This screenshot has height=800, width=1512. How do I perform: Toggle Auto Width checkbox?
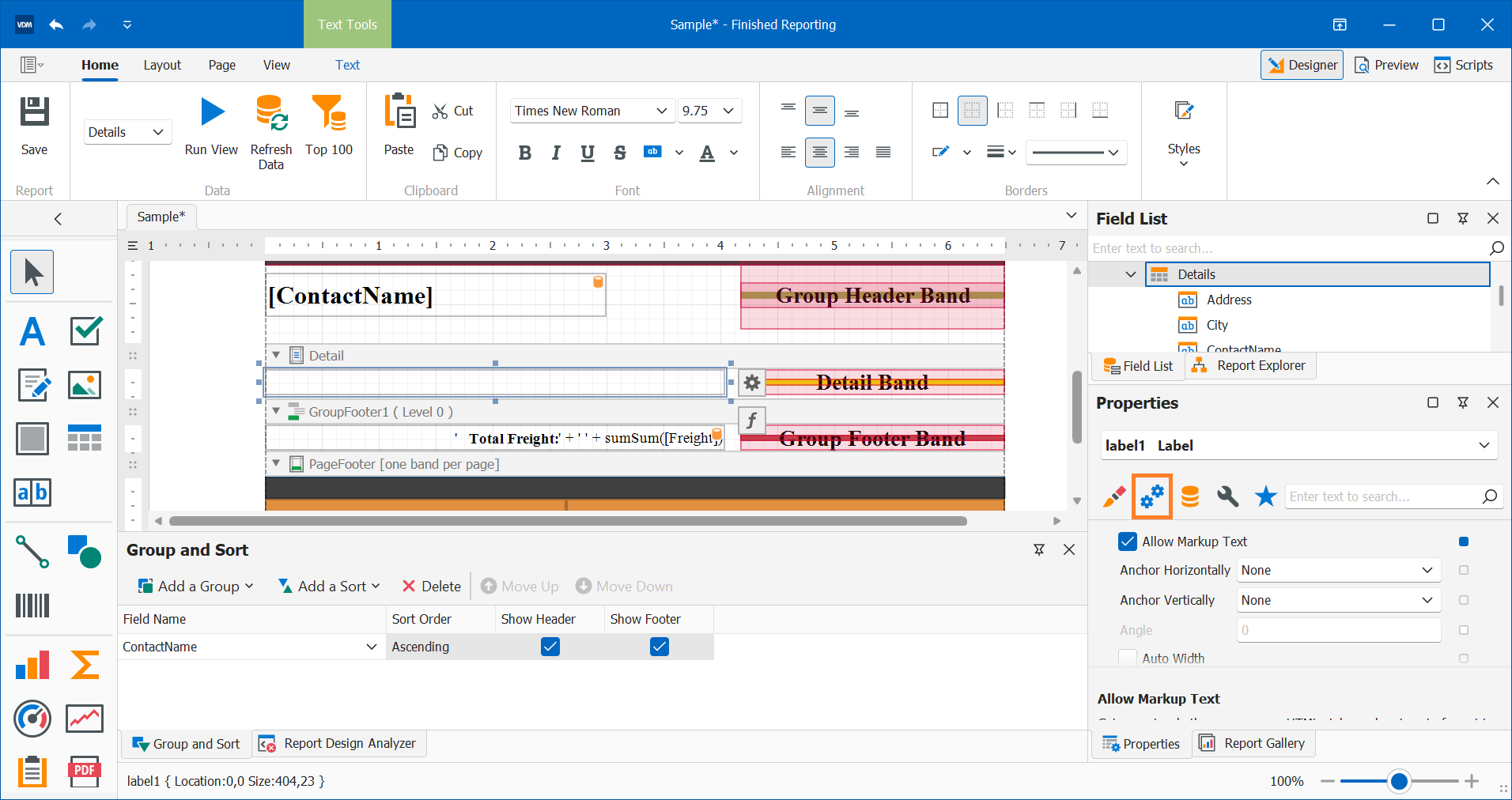1128,658
